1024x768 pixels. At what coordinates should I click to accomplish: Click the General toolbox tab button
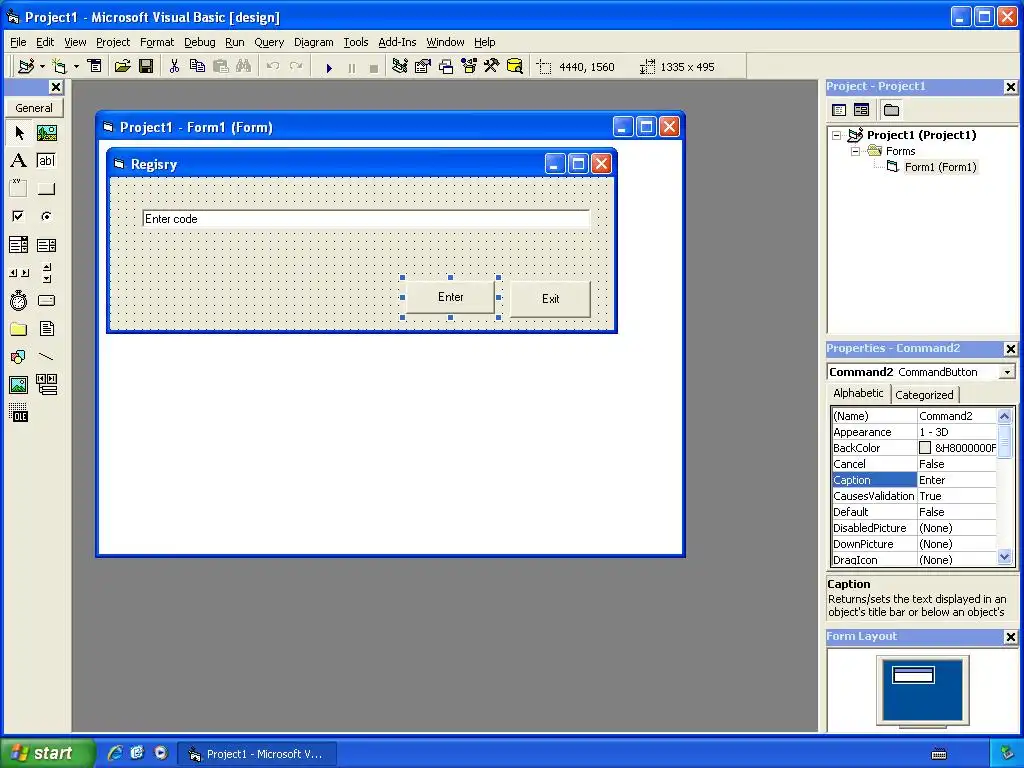[34, 108]
